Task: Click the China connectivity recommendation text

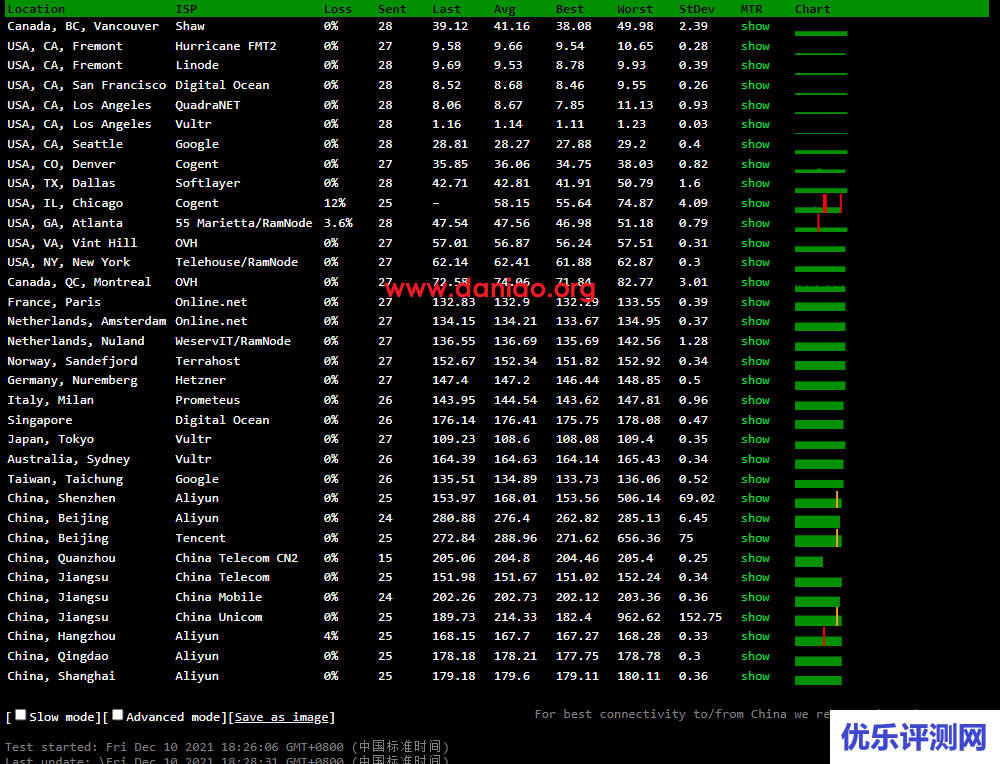Action: 682,714
